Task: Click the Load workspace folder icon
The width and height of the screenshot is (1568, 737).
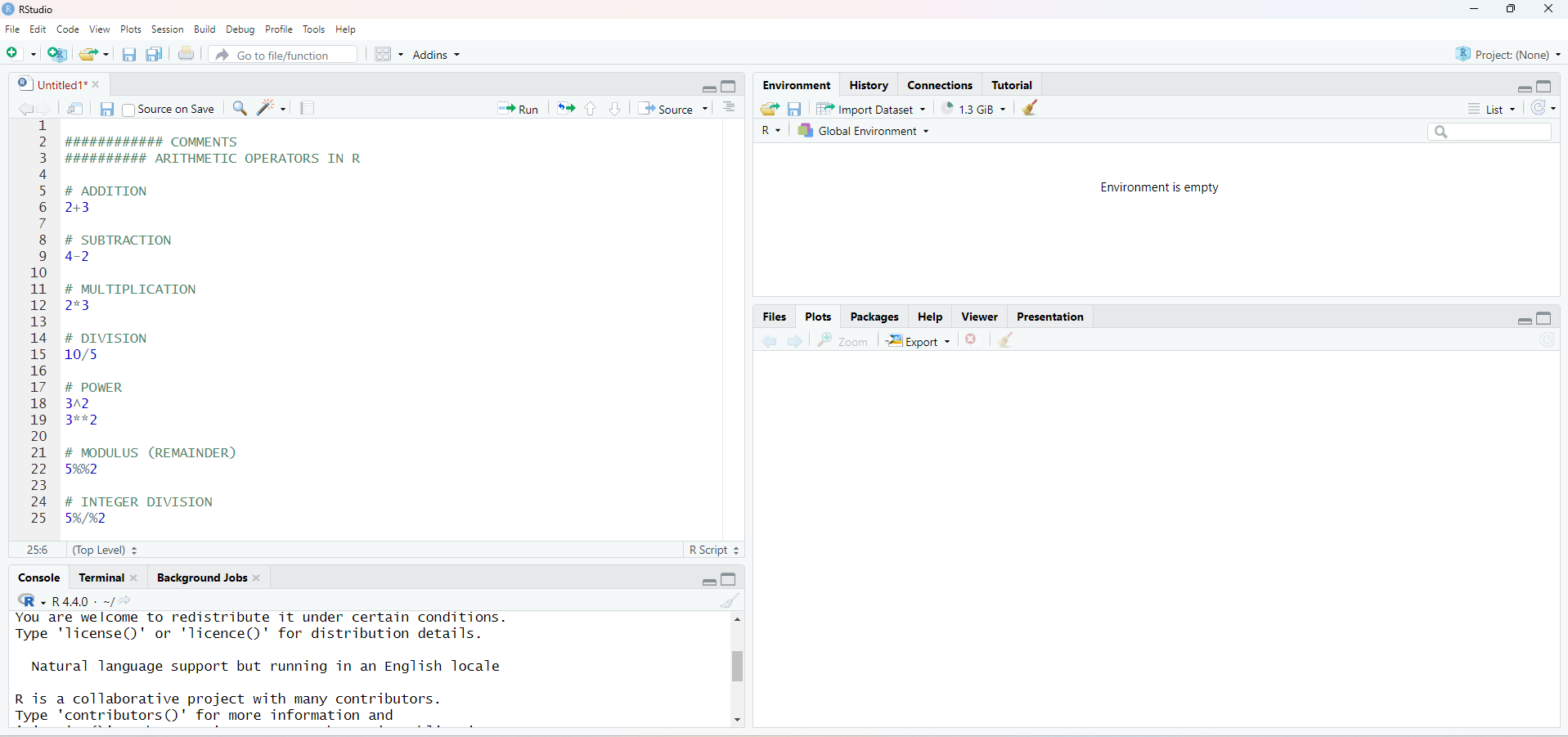Action: coord(770,109)
